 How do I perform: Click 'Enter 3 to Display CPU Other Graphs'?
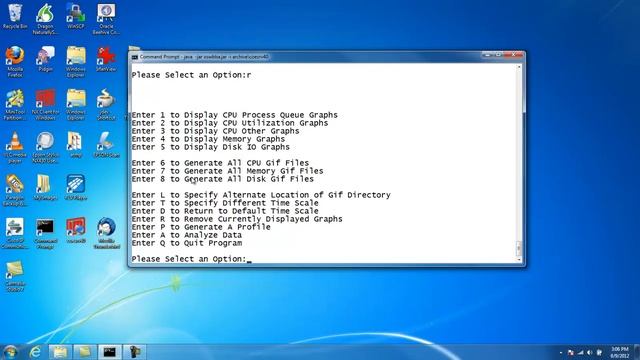click(x=216, y=131)
